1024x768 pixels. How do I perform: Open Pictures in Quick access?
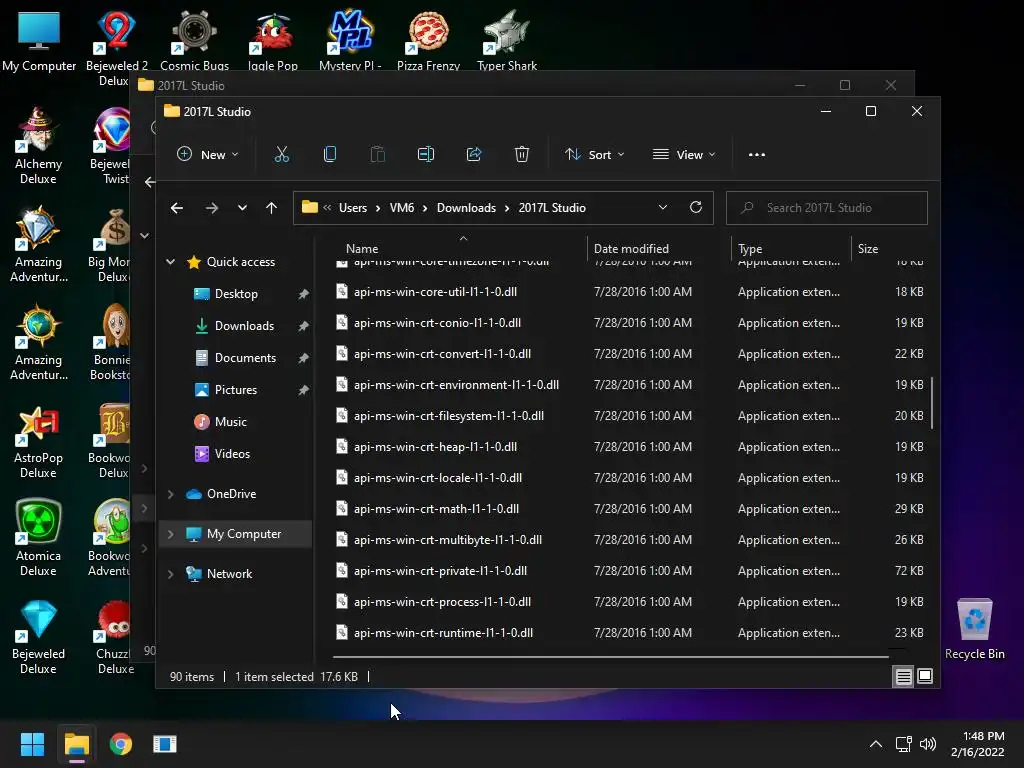235,390
